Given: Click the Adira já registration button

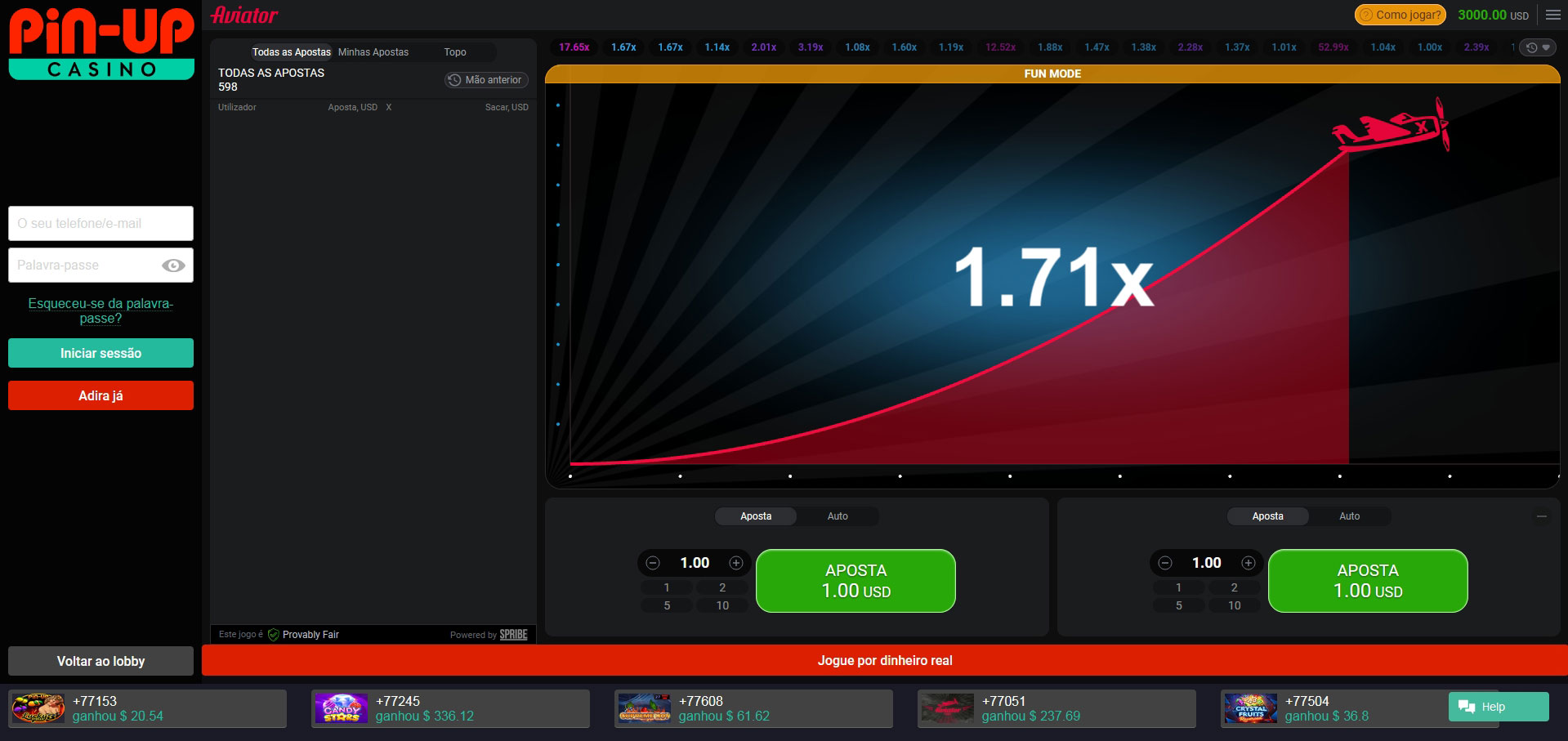Looking at the screenshot, I should click(101, 395).
